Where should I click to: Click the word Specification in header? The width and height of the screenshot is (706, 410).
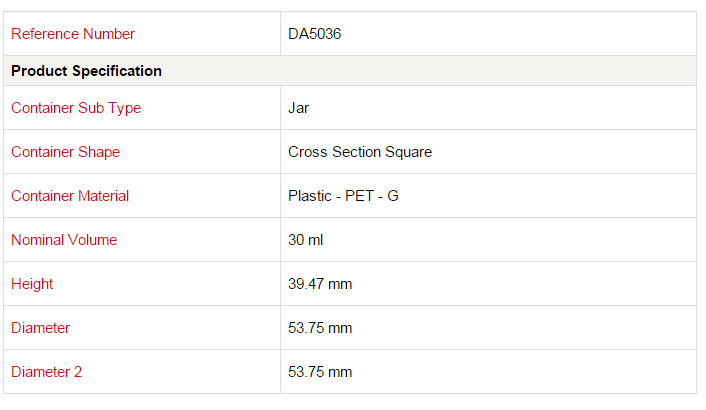[117, 71]
